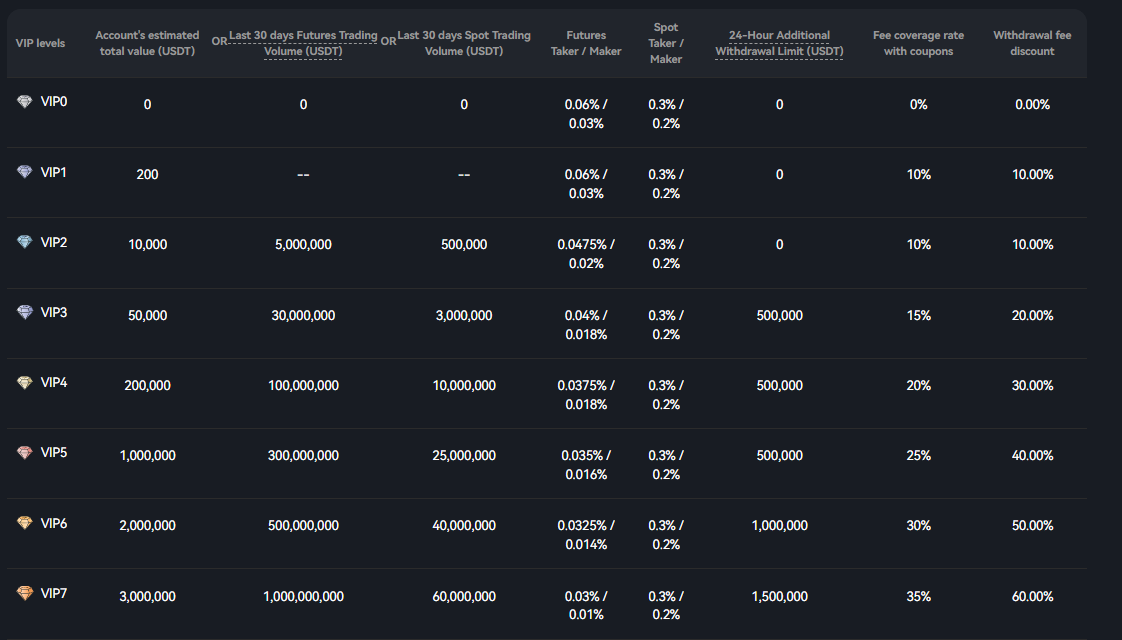The image size is (1122, 640).
Task: Click the 50.00% withdrawal fee discount
Action: [1032, 525]
